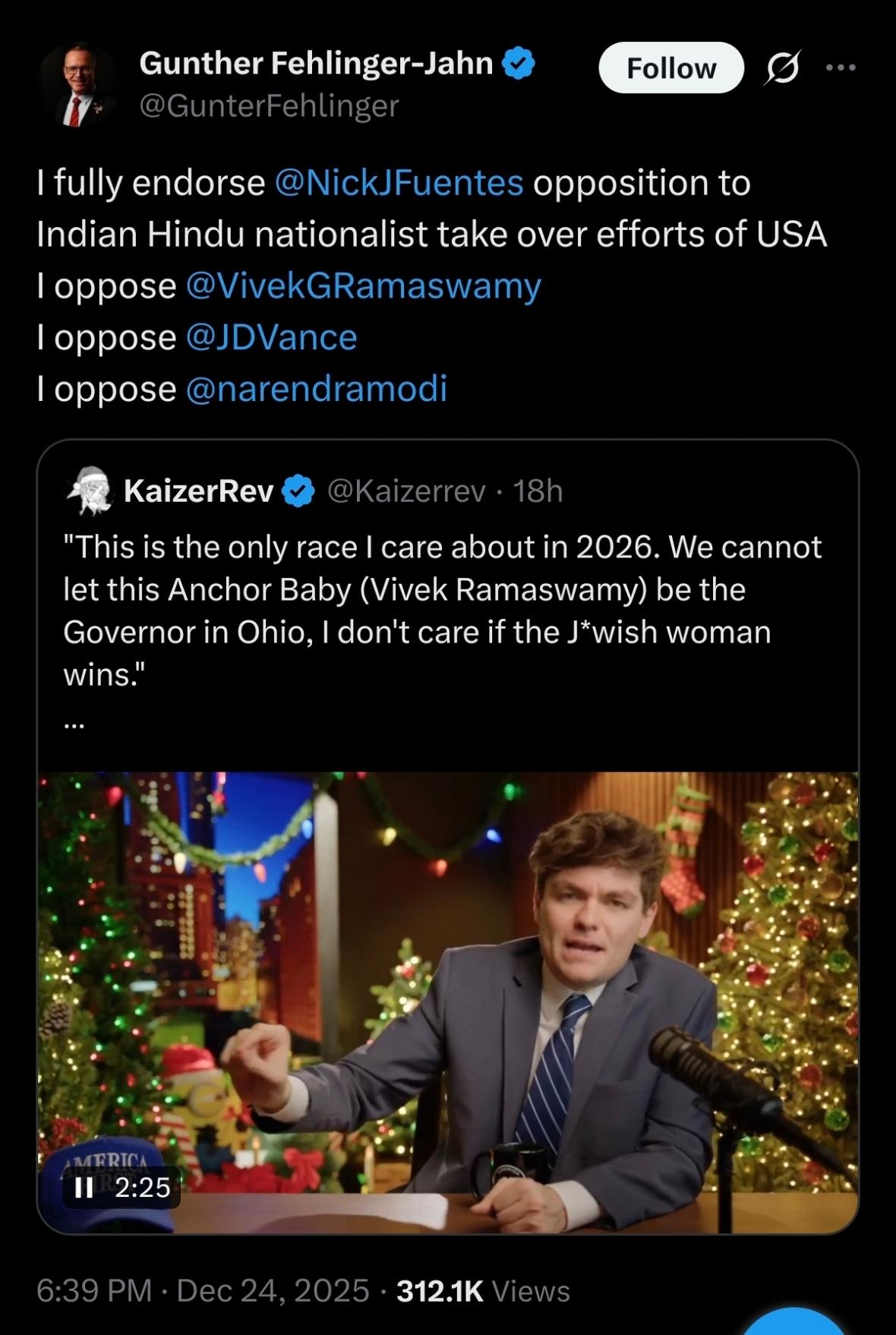The image size is (896, 1335).
Task: Expand the quoted post's truncated text ellipsis
Action: click(74, 725)
